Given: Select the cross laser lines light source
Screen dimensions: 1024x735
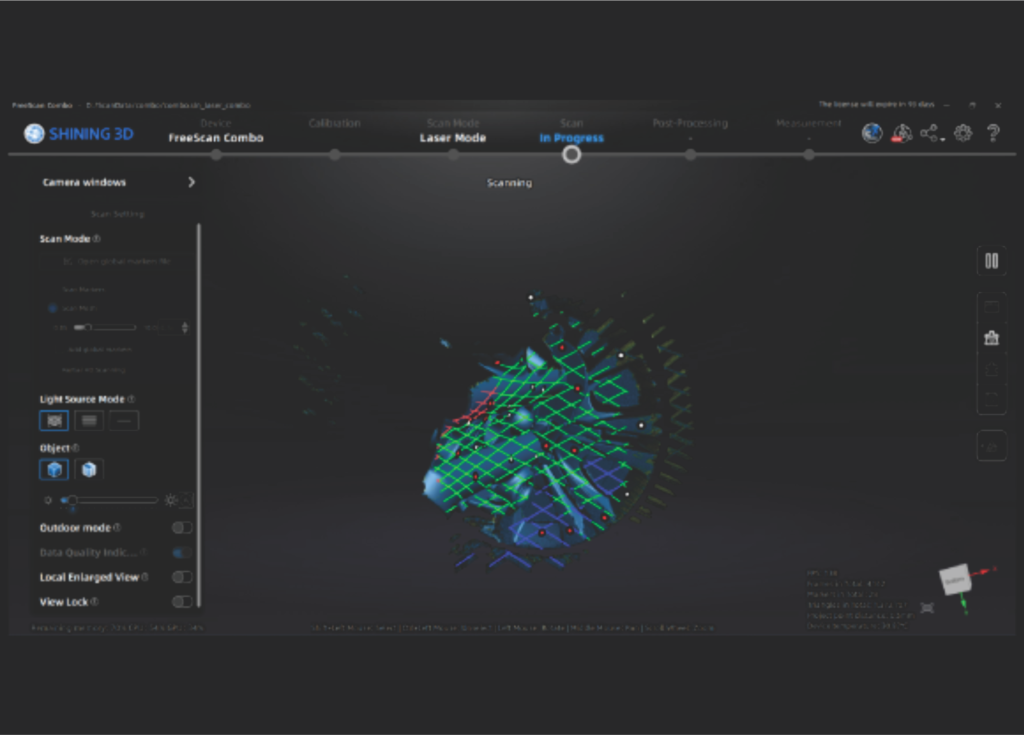Looking at the screenshot, I should click(54, 421).
